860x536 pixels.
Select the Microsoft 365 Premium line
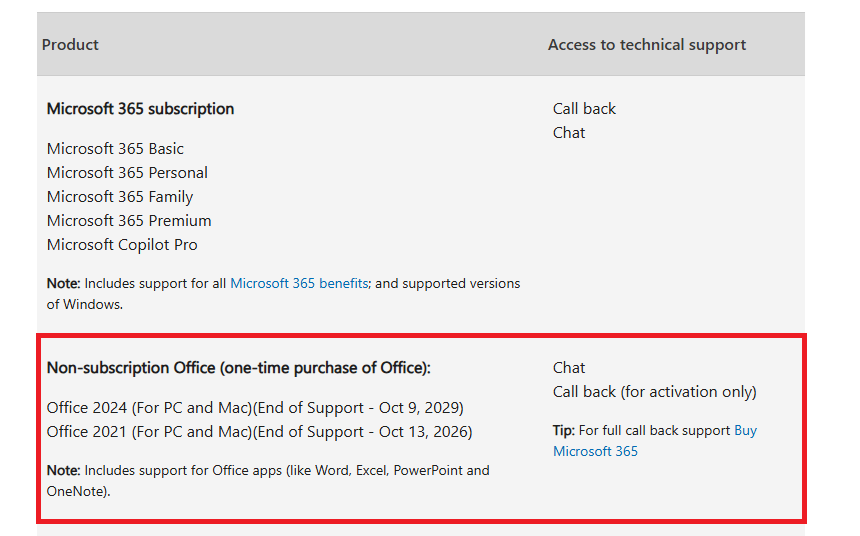pyautogui.click(x=129, y=221)
